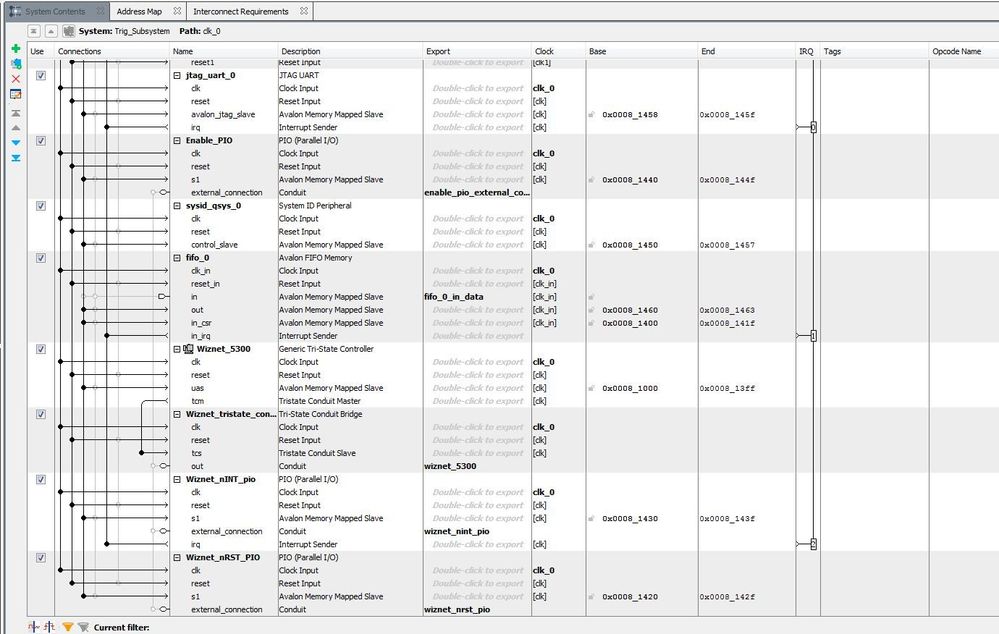Click the move-up-one-level icon beside System label
The width and height of the screenshot is (999, 634).
click(51, 31)
